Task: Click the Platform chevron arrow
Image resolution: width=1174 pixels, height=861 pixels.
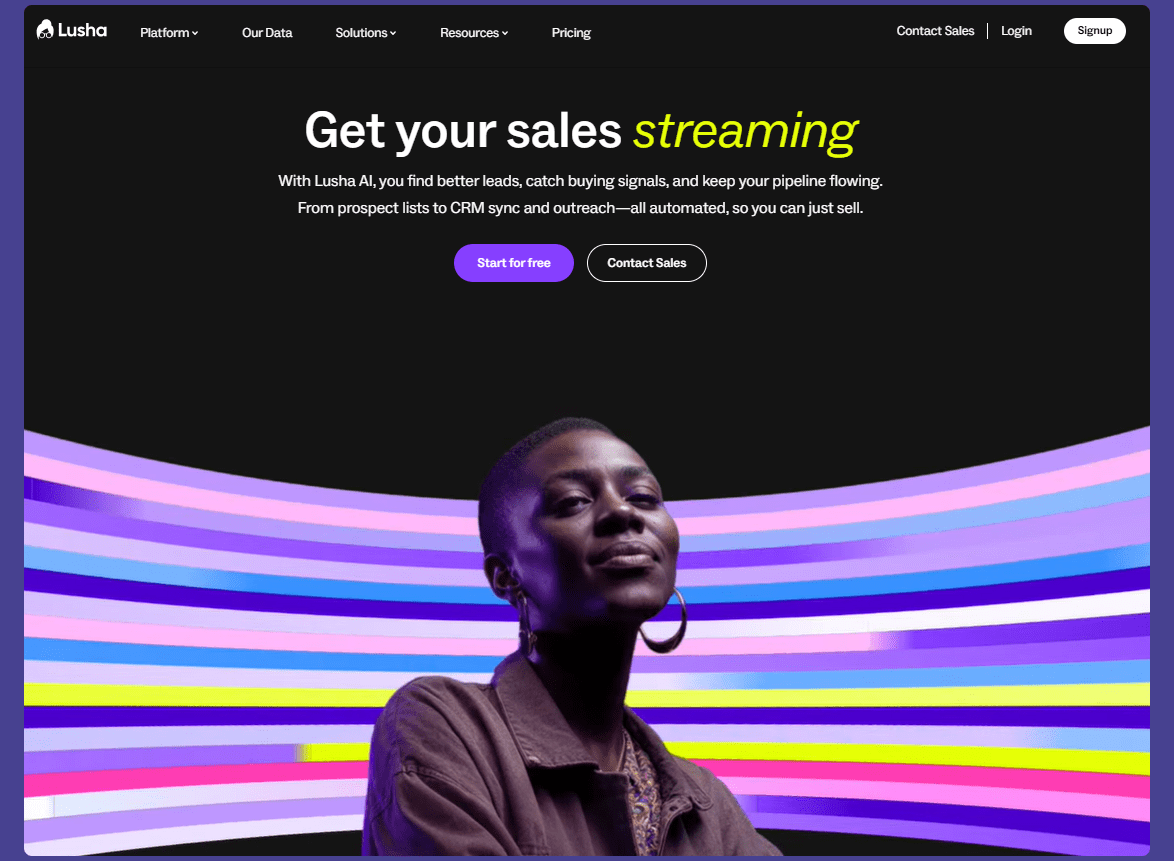Action: pos(195,34)
